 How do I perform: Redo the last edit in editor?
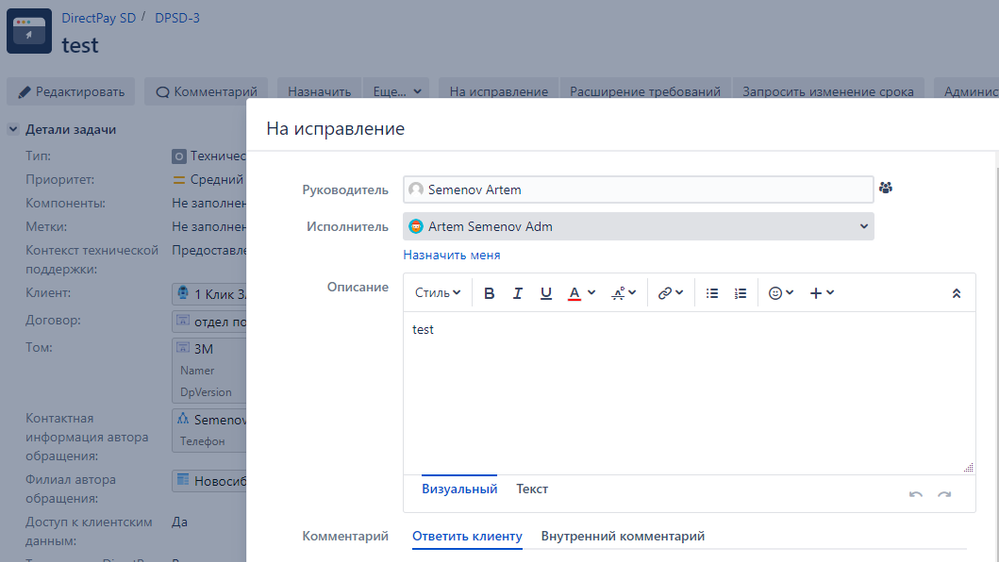(944, 494)
